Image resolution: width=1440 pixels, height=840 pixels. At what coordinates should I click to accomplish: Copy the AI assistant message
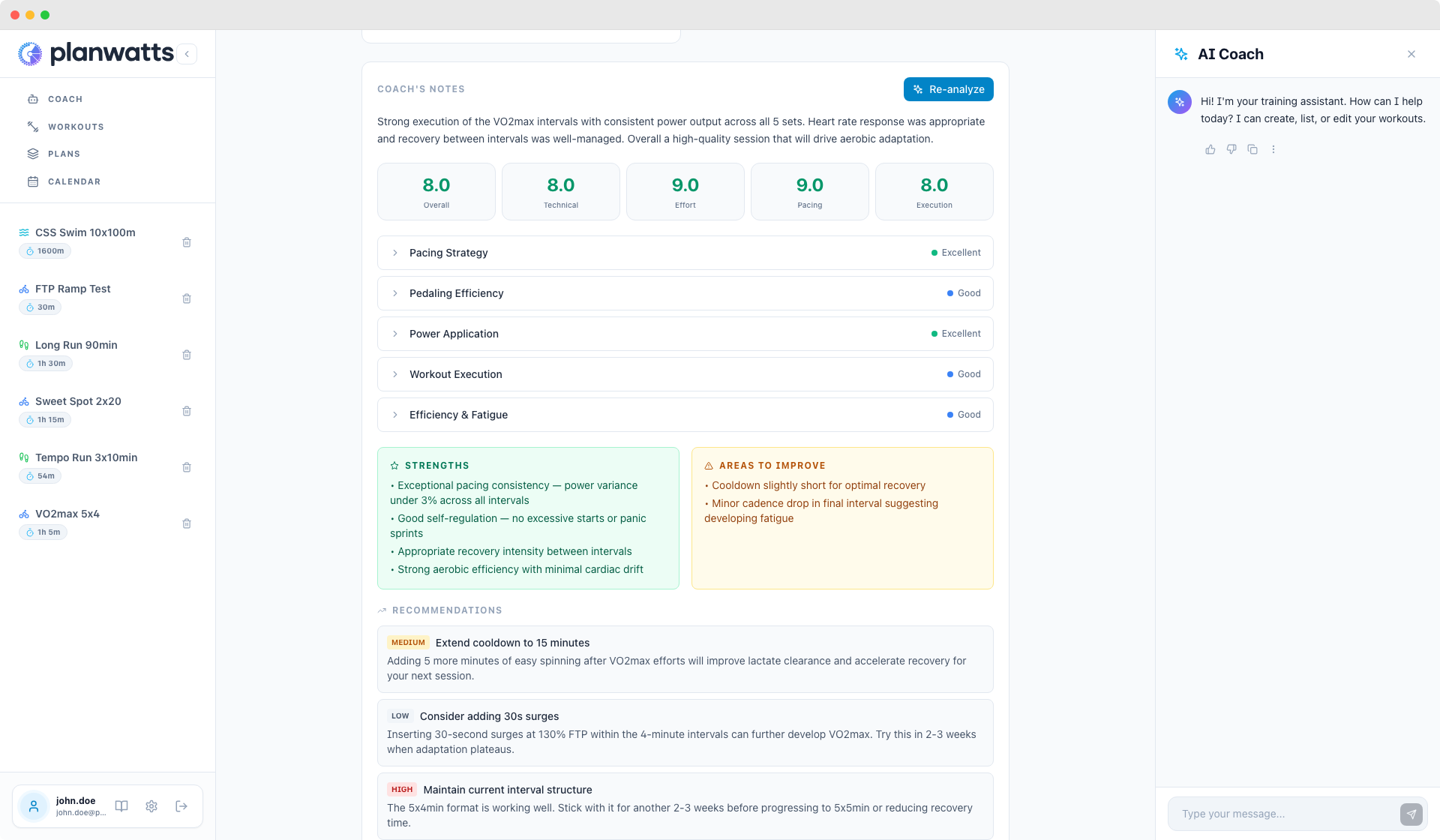click(x=1252, y=149)
